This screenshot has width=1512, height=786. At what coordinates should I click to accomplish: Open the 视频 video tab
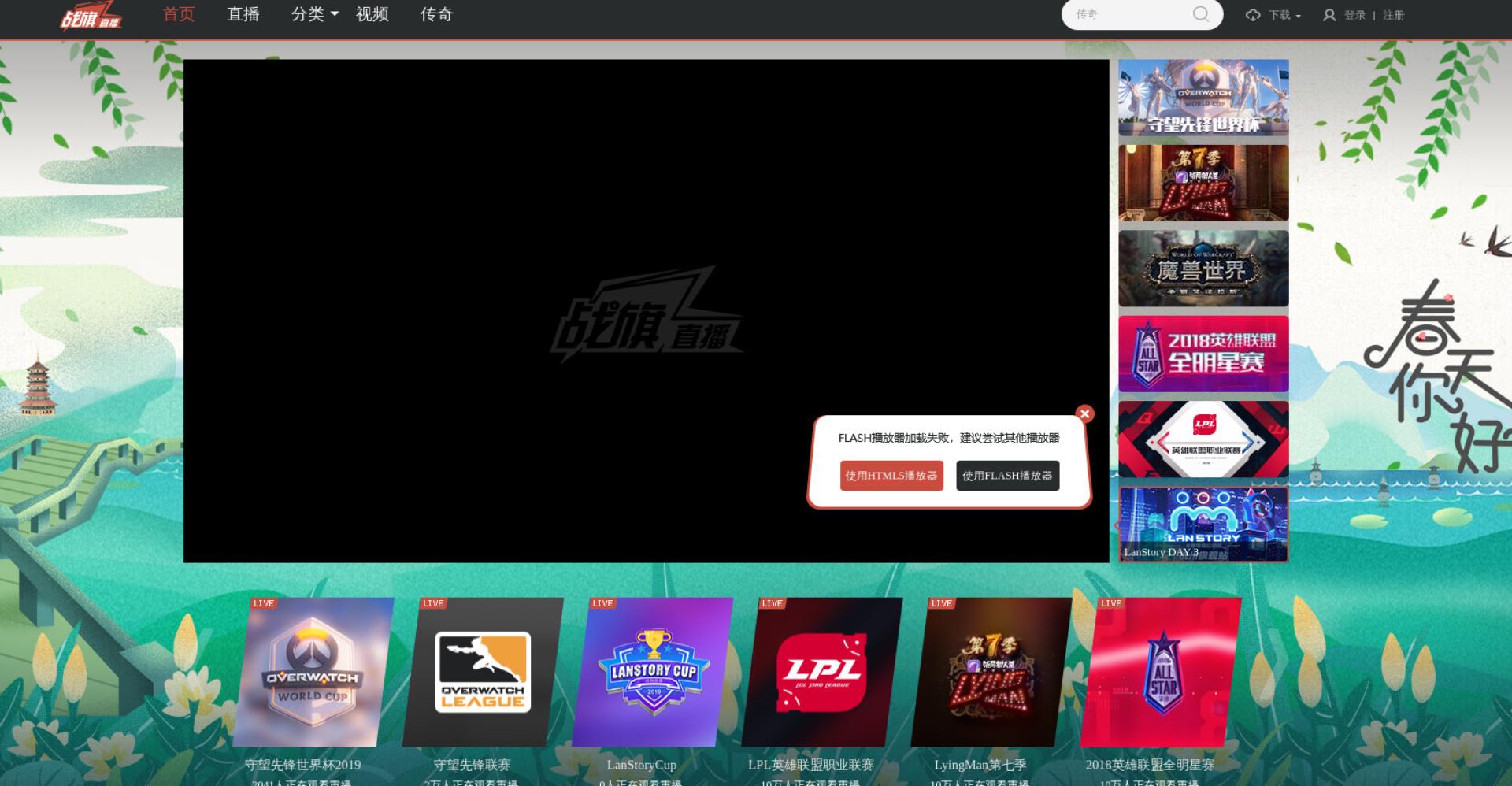point(372,14)
